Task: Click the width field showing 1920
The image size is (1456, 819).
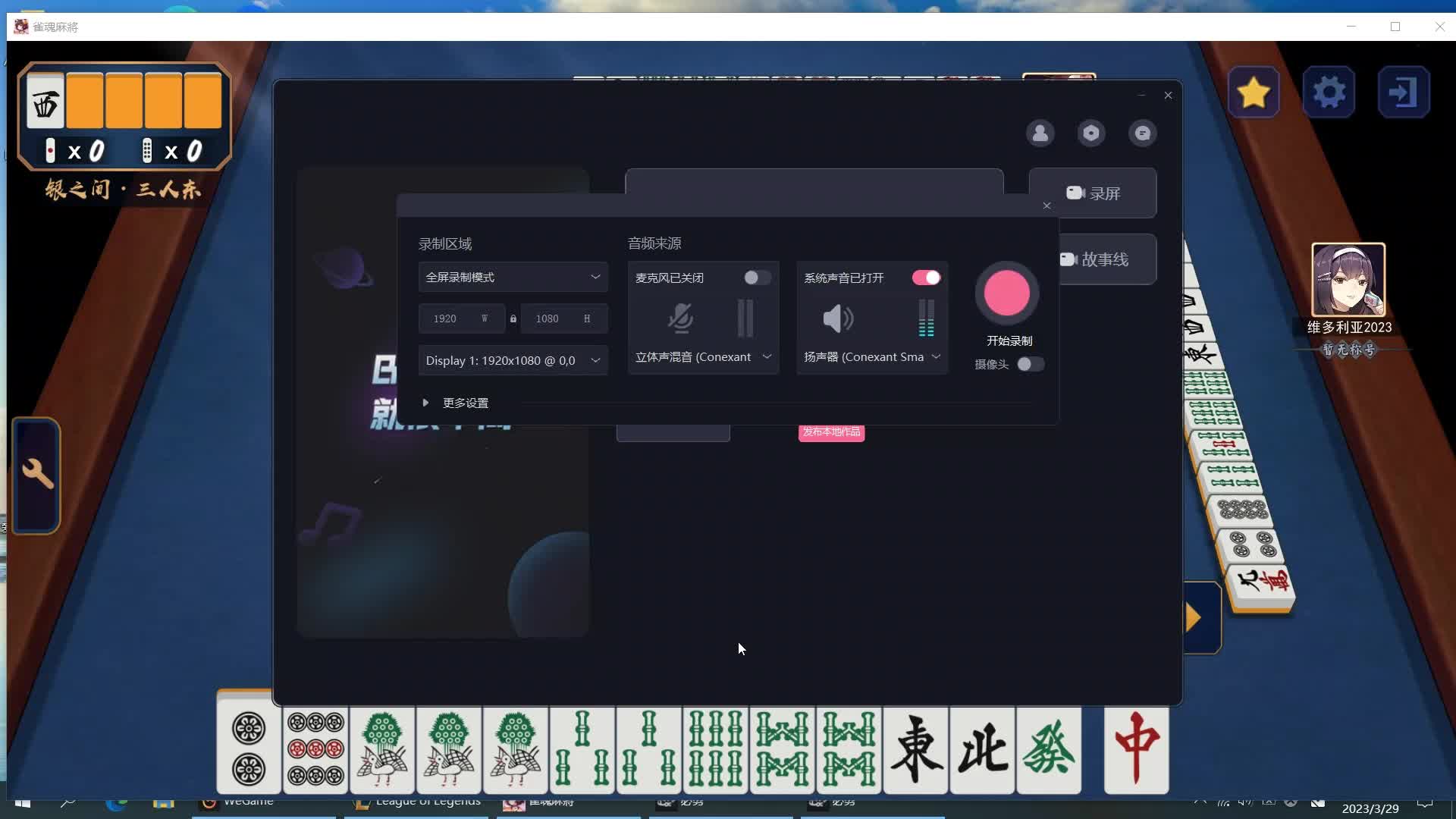Action: click(461, 319)
